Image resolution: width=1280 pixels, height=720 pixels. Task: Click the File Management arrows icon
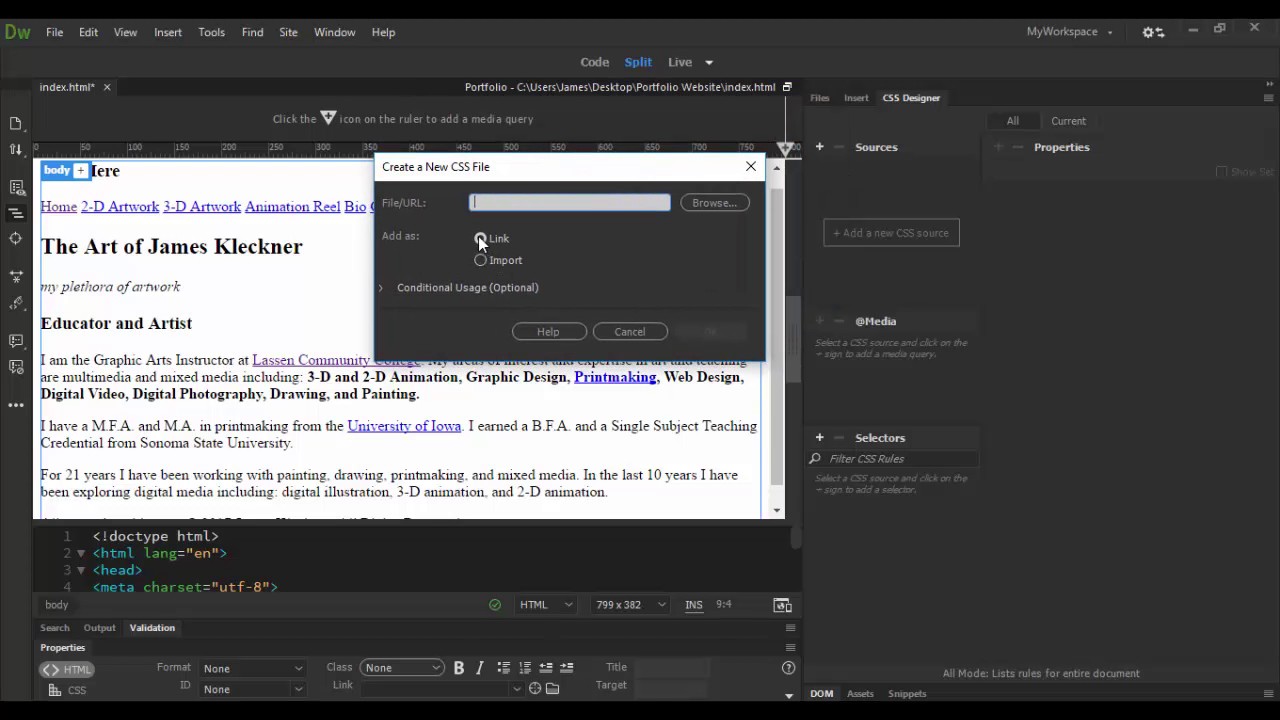click(x=15, y=150)
